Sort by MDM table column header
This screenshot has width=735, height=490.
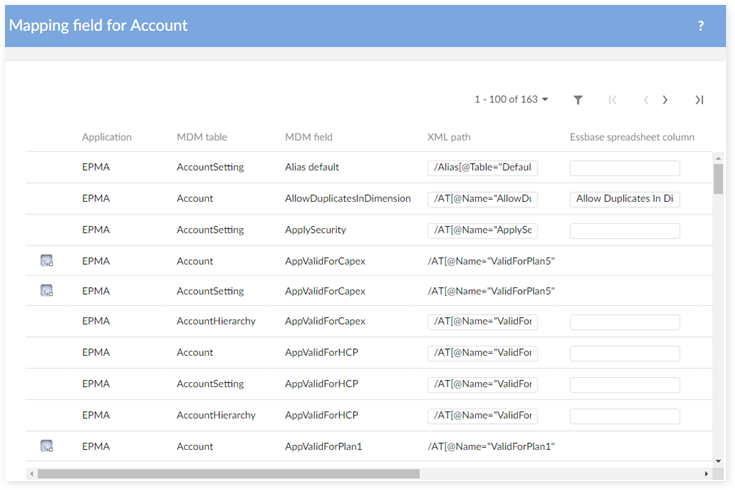pyautogui.click(x=202, y=137)
